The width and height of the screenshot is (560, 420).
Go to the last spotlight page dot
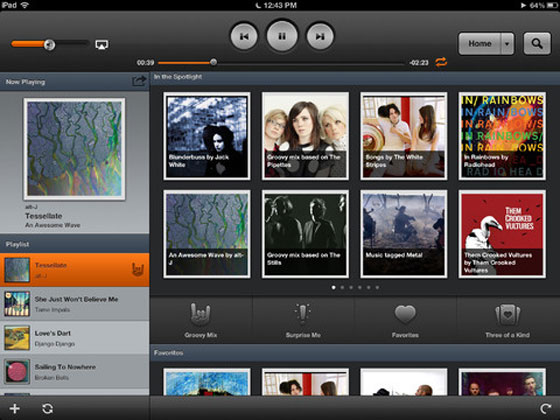[x=377, y=288]
